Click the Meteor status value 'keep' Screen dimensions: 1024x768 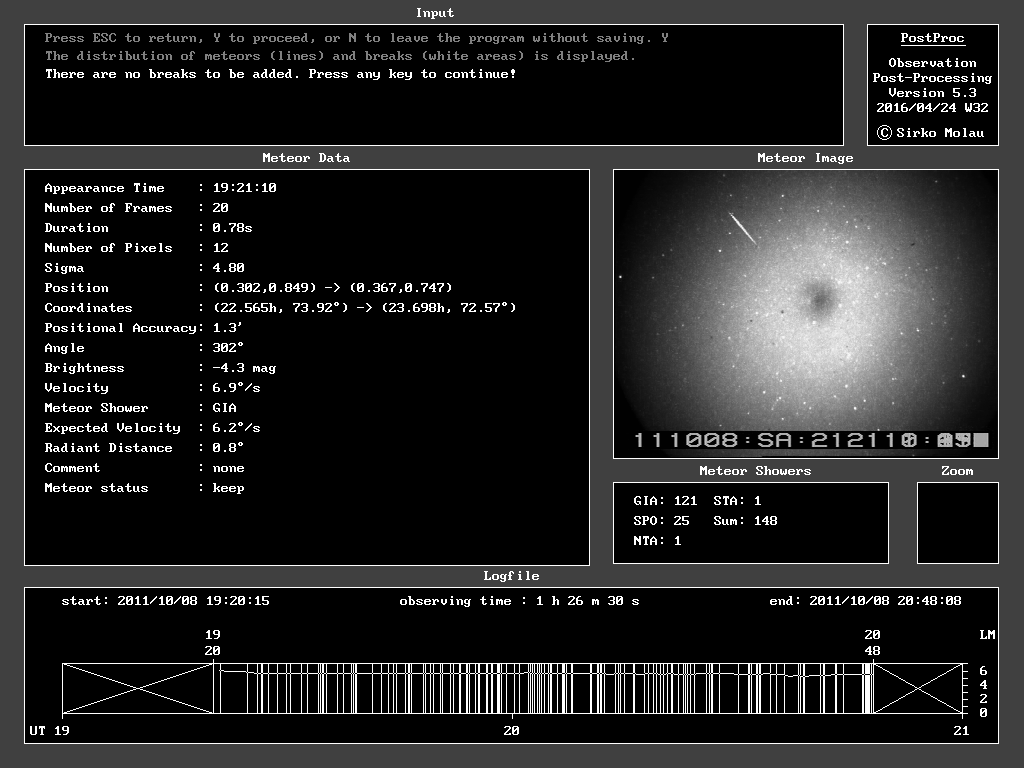(228, 488)
